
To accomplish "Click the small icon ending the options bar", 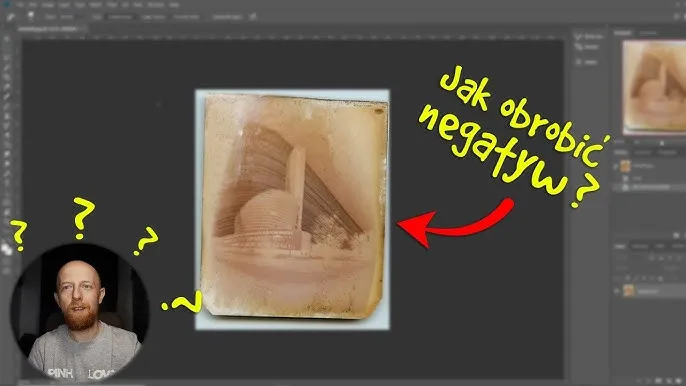I will click(253, 17).
